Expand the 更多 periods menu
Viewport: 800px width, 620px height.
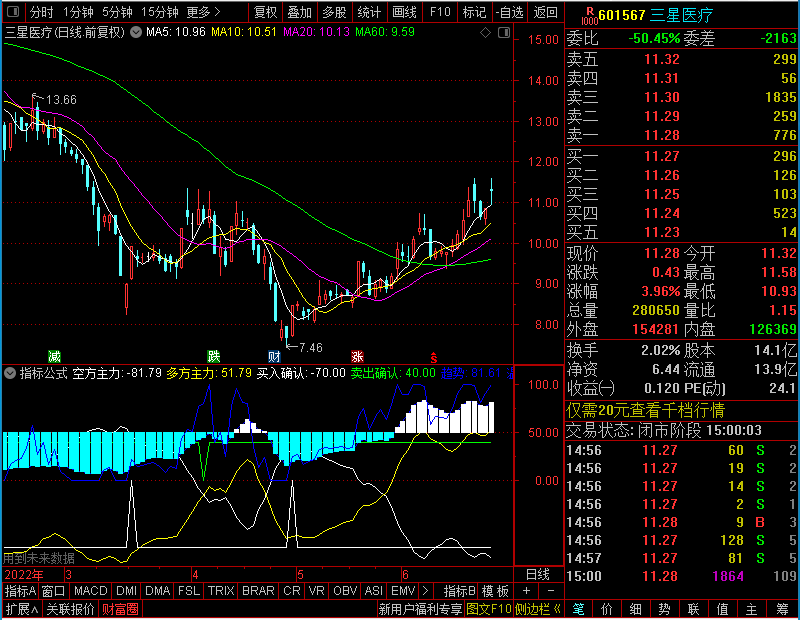click(x=203, y=12)
